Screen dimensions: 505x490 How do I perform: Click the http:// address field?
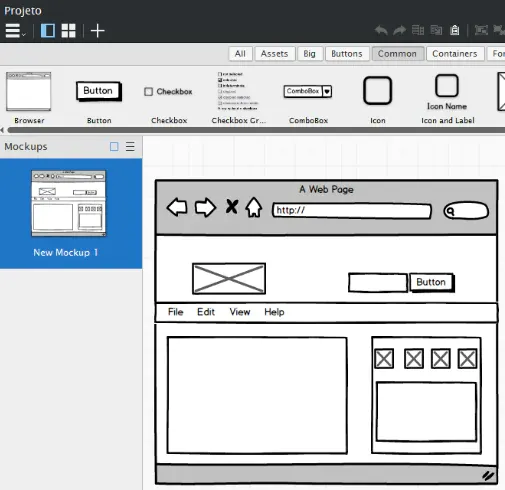pos(352,211)
